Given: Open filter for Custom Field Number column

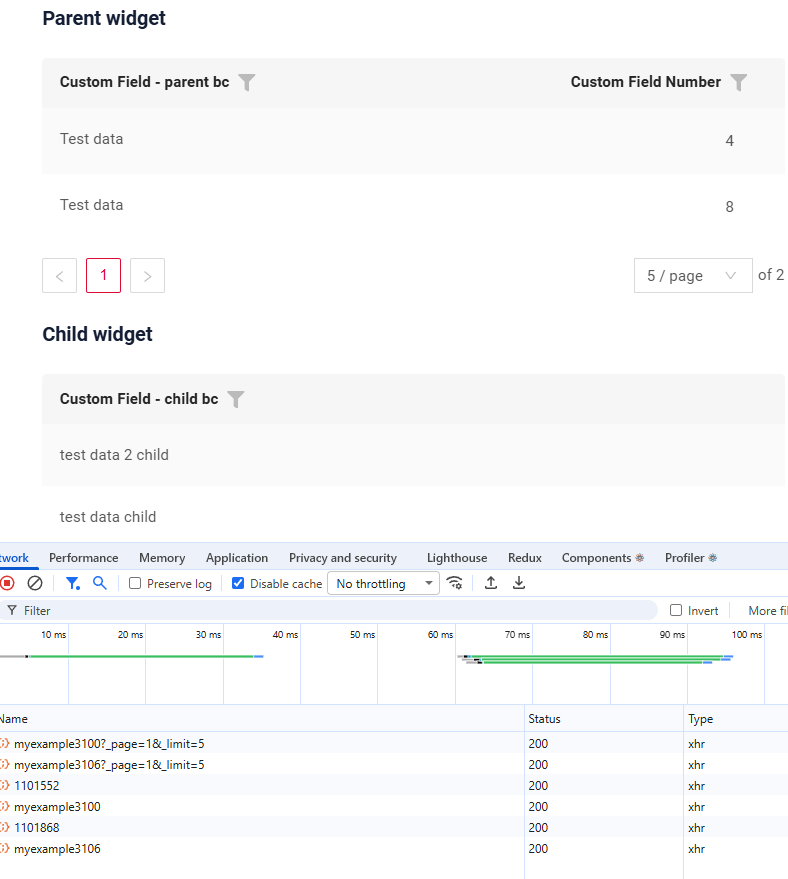Looking at the screenshot, I should coord(738,83).
